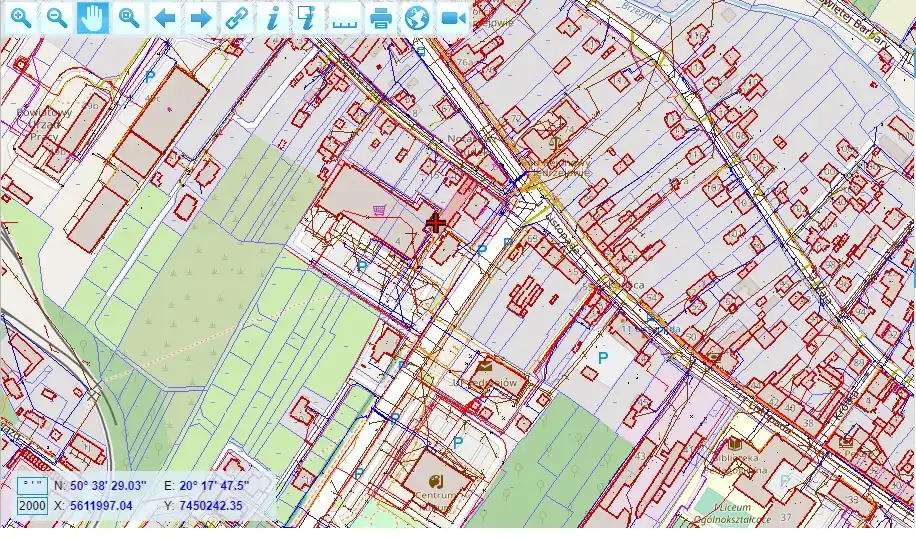Go to the previous map view
916x539 pixels.
click(165, 18)
